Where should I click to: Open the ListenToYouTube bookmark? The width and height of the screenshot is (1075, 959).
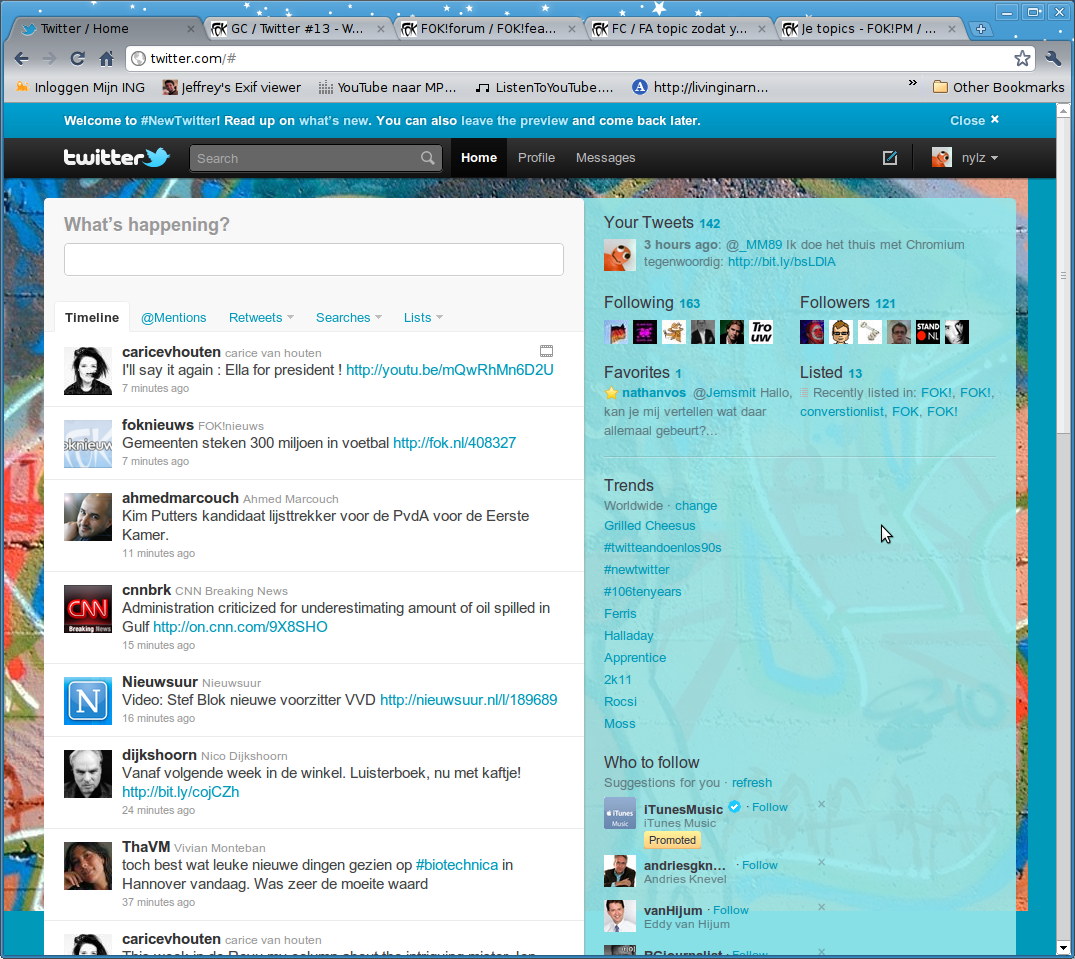tap(545, 87)
